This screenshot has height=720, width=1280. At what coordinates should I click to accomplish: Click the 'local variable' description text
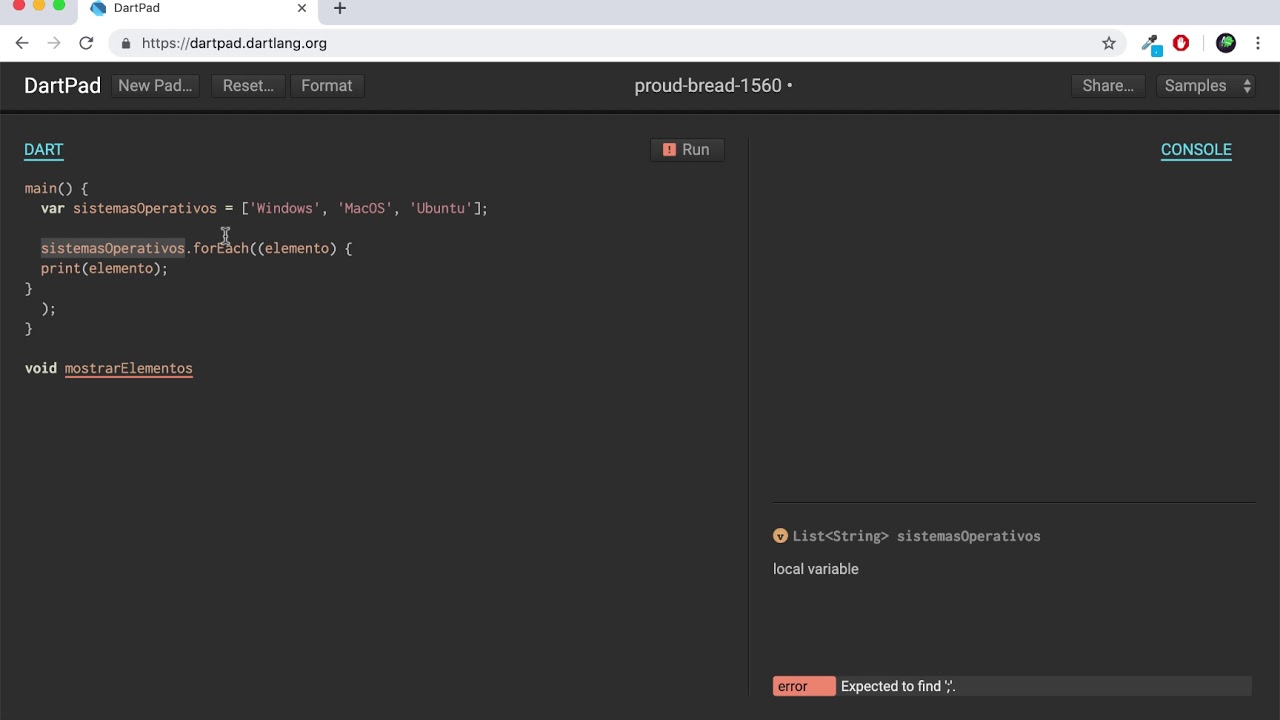pos(816,569)
